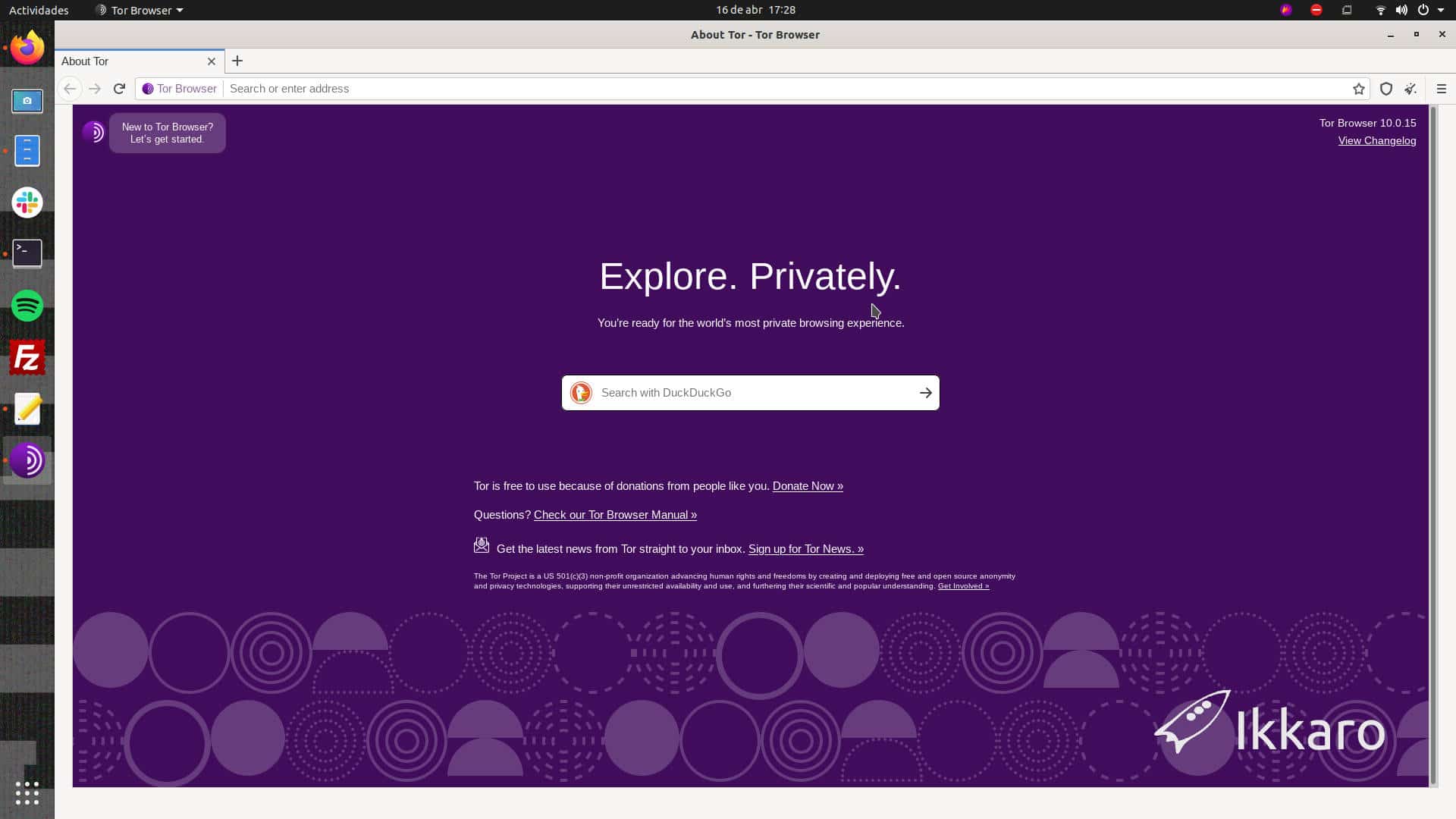Open the terminal from the dock
Screen dimensions: 1456x819
click(27, 253)
